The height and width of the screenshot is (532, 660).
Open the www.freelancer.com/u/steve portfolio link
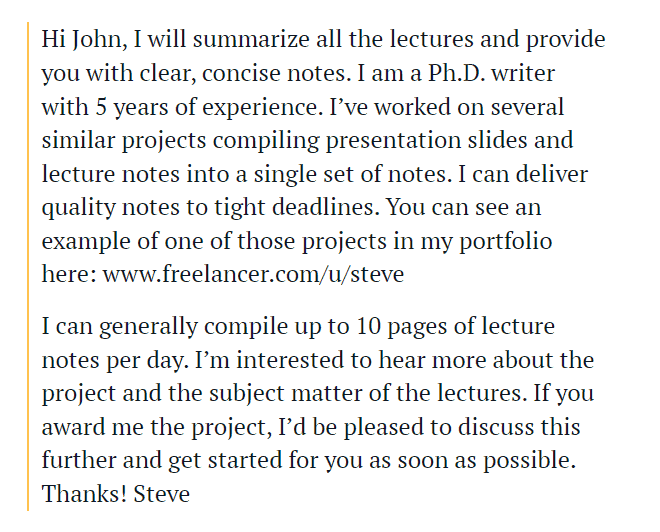(x=253, y=274)
